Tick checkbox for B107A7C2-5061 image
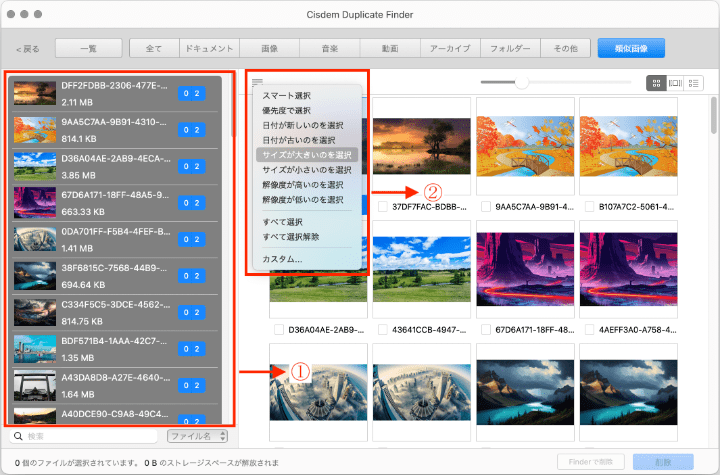The image size is (720, 475). pos(590,207)
